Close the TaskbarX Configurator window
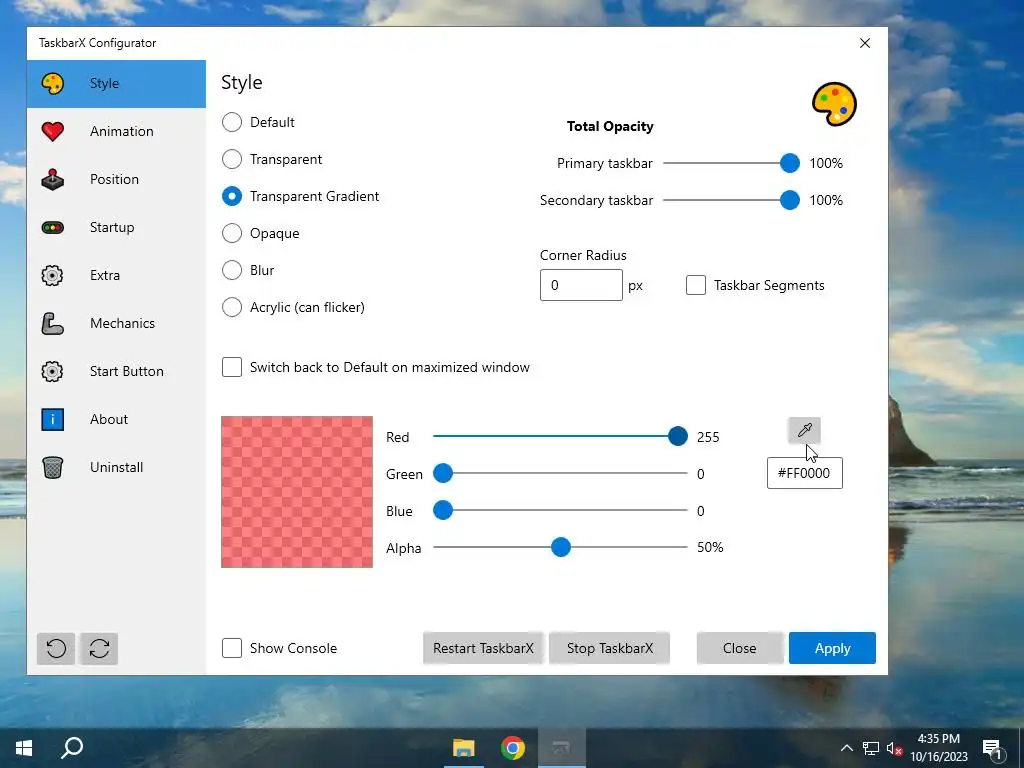 click(865, 43)
